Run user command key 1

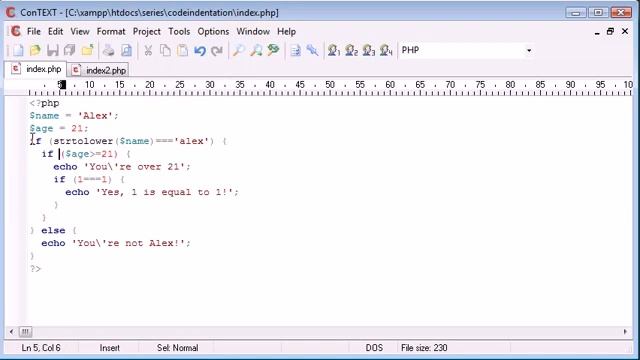click(334, 50)
